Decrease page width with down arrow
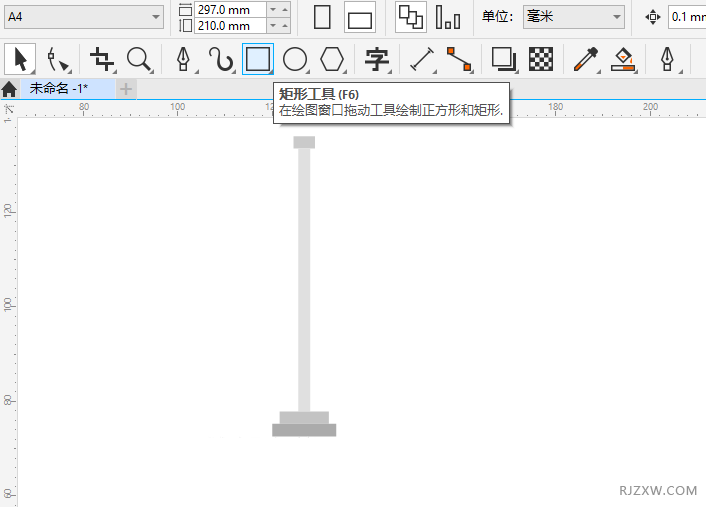This screenshot has width=706, height=507. [x=273, y=9]
